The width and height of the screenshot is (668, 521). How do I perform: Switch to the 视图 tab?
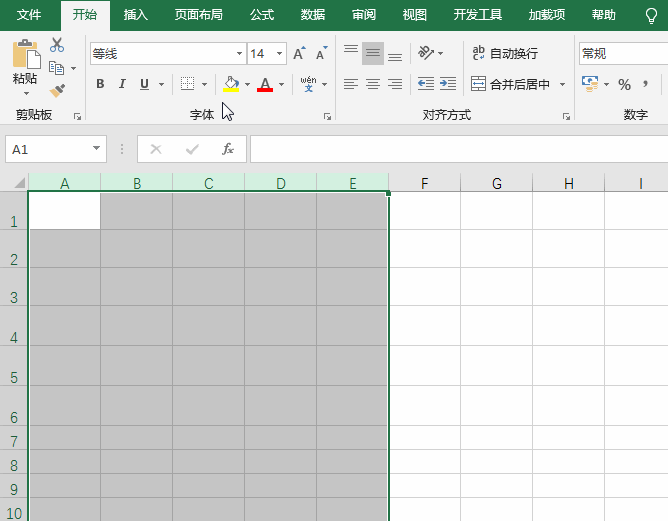415,15
